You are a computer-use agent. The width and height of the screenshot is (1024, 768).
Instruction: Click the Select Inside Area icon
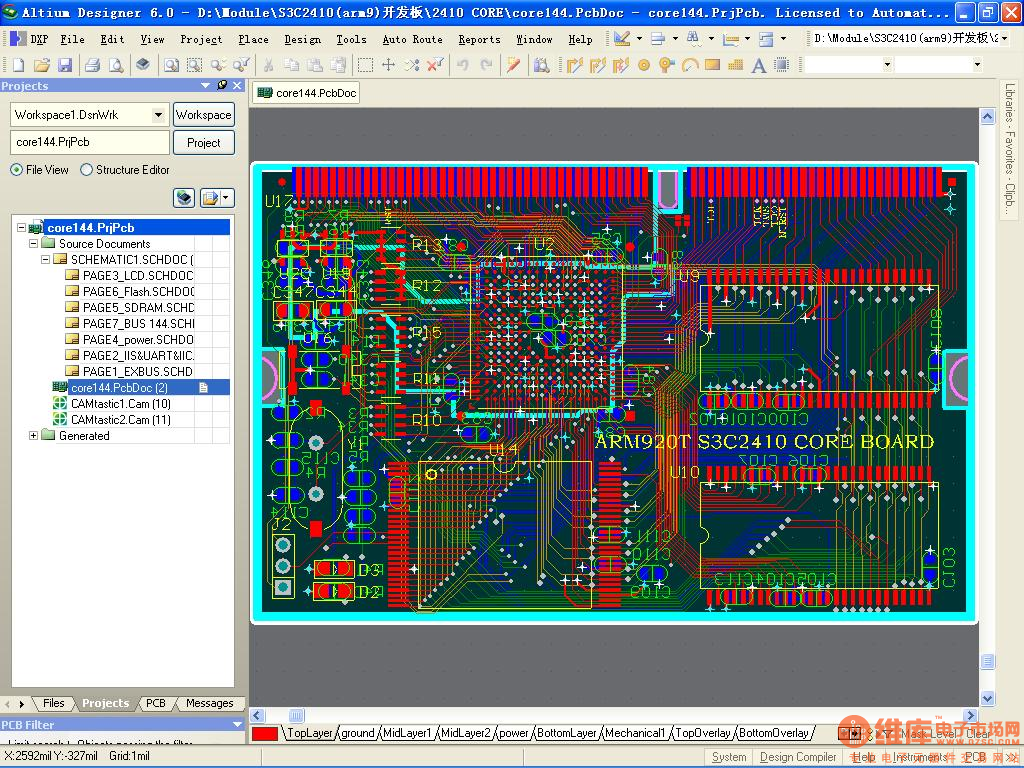[x=366, y=65]
